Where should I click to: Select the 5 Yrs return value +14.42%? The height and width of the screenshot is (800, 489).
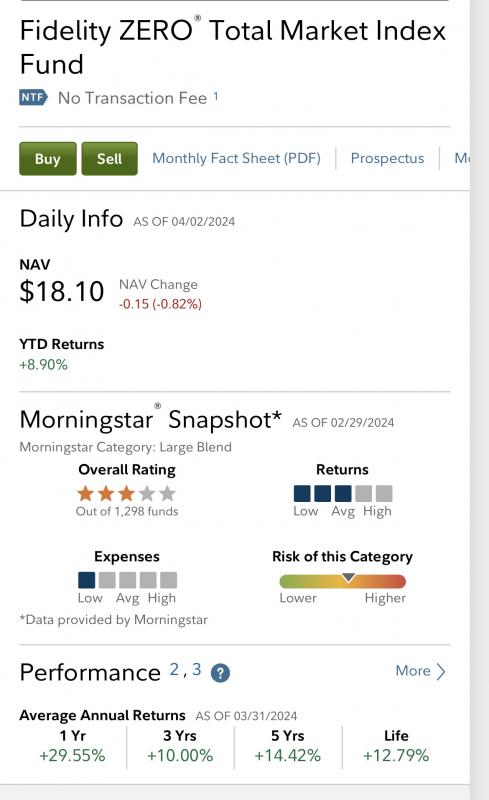[x=287, y=755]
